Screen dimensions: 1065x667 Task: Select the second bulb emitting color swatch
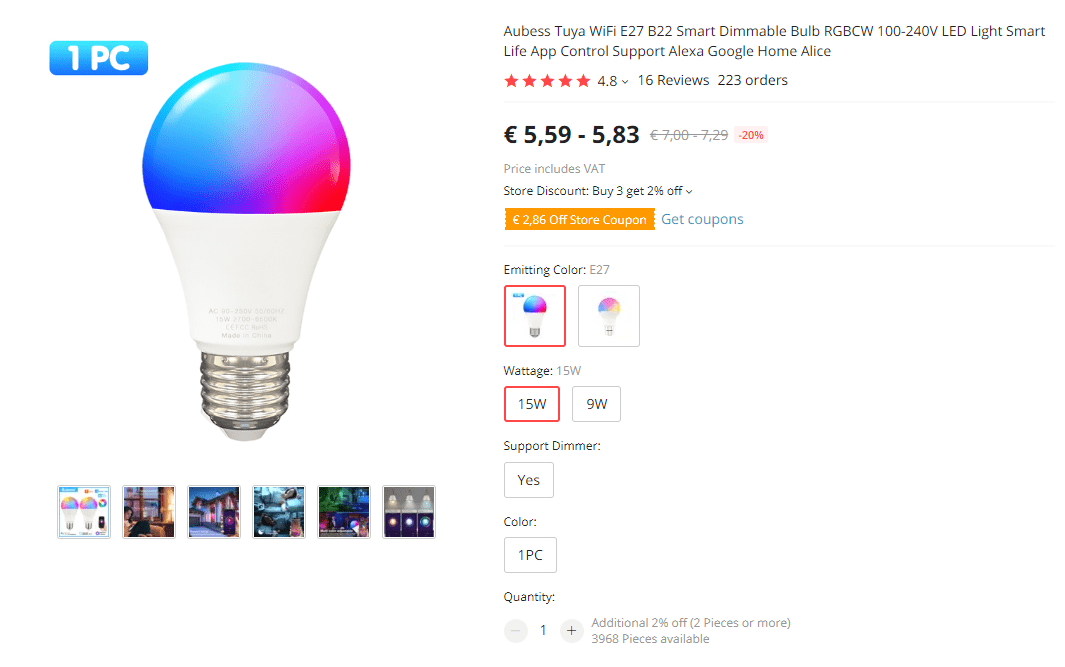point(609,316)
